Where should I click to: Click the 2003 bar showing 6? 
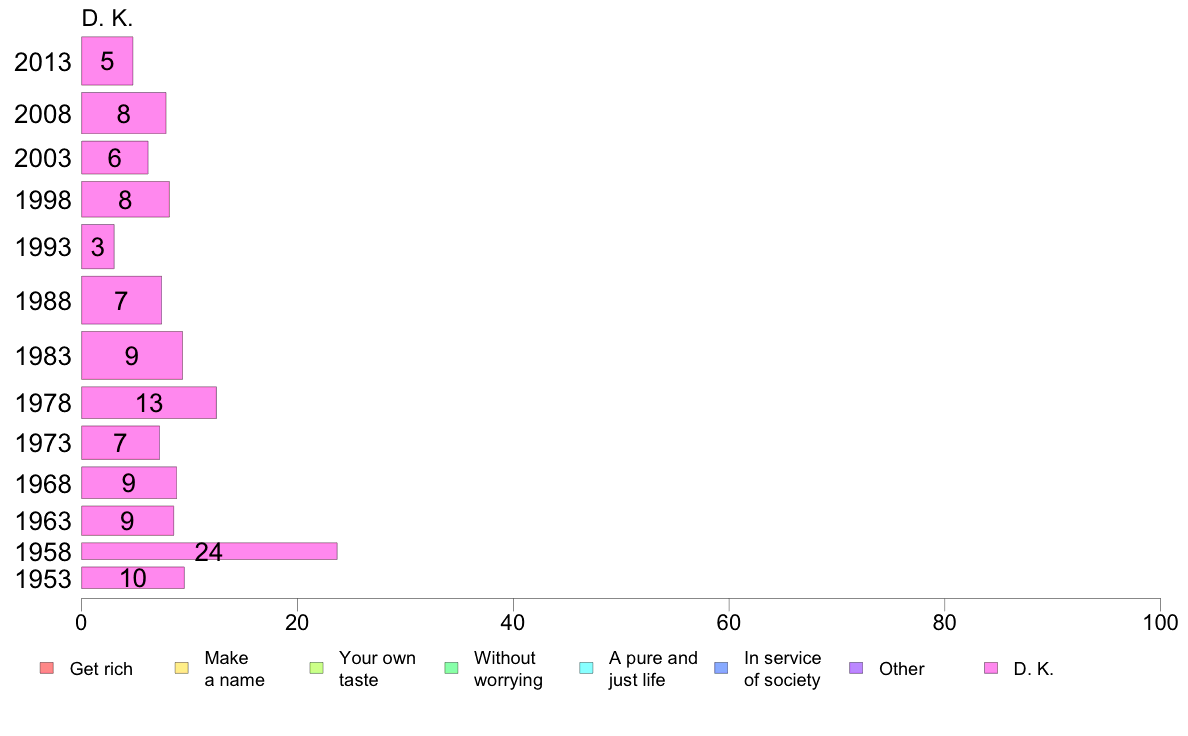(114, 158)
